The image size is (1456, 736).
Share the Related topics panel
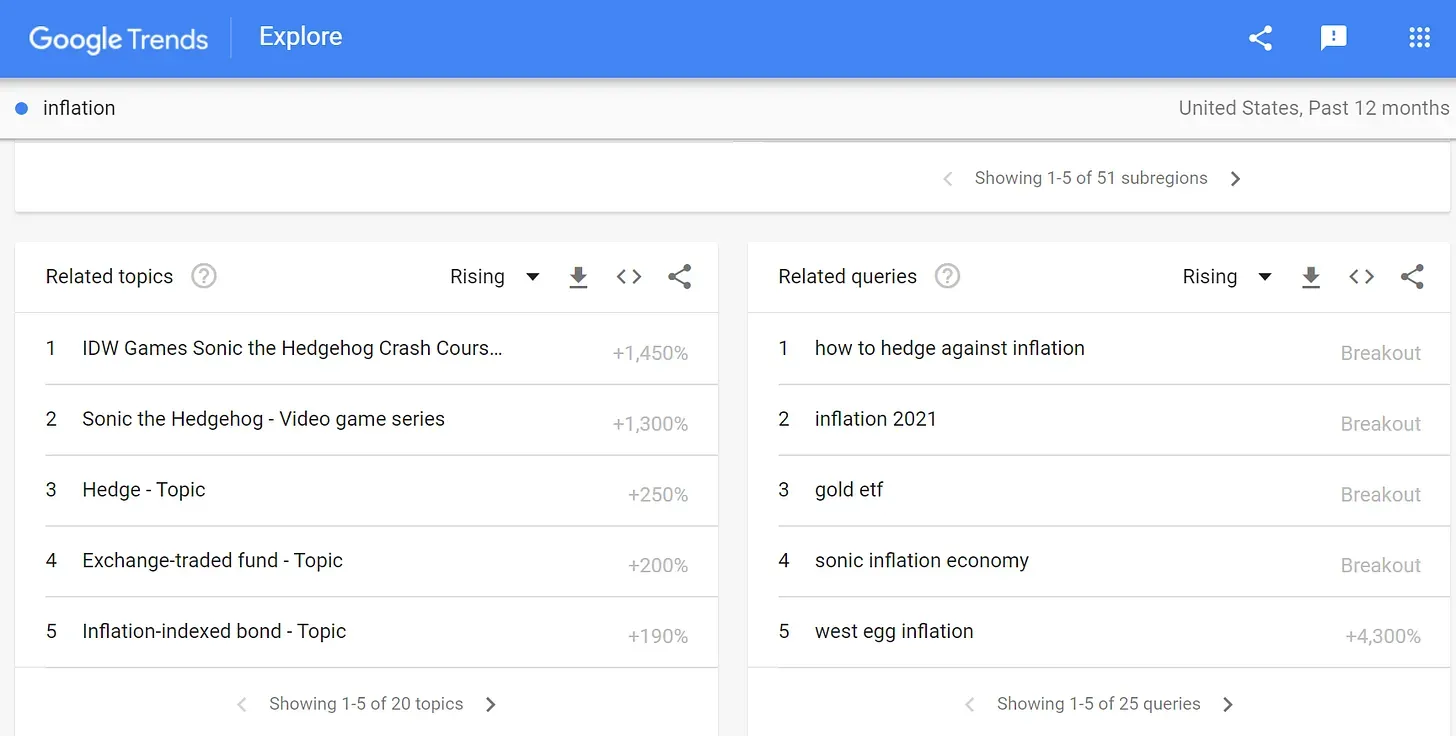coord(680,277)
